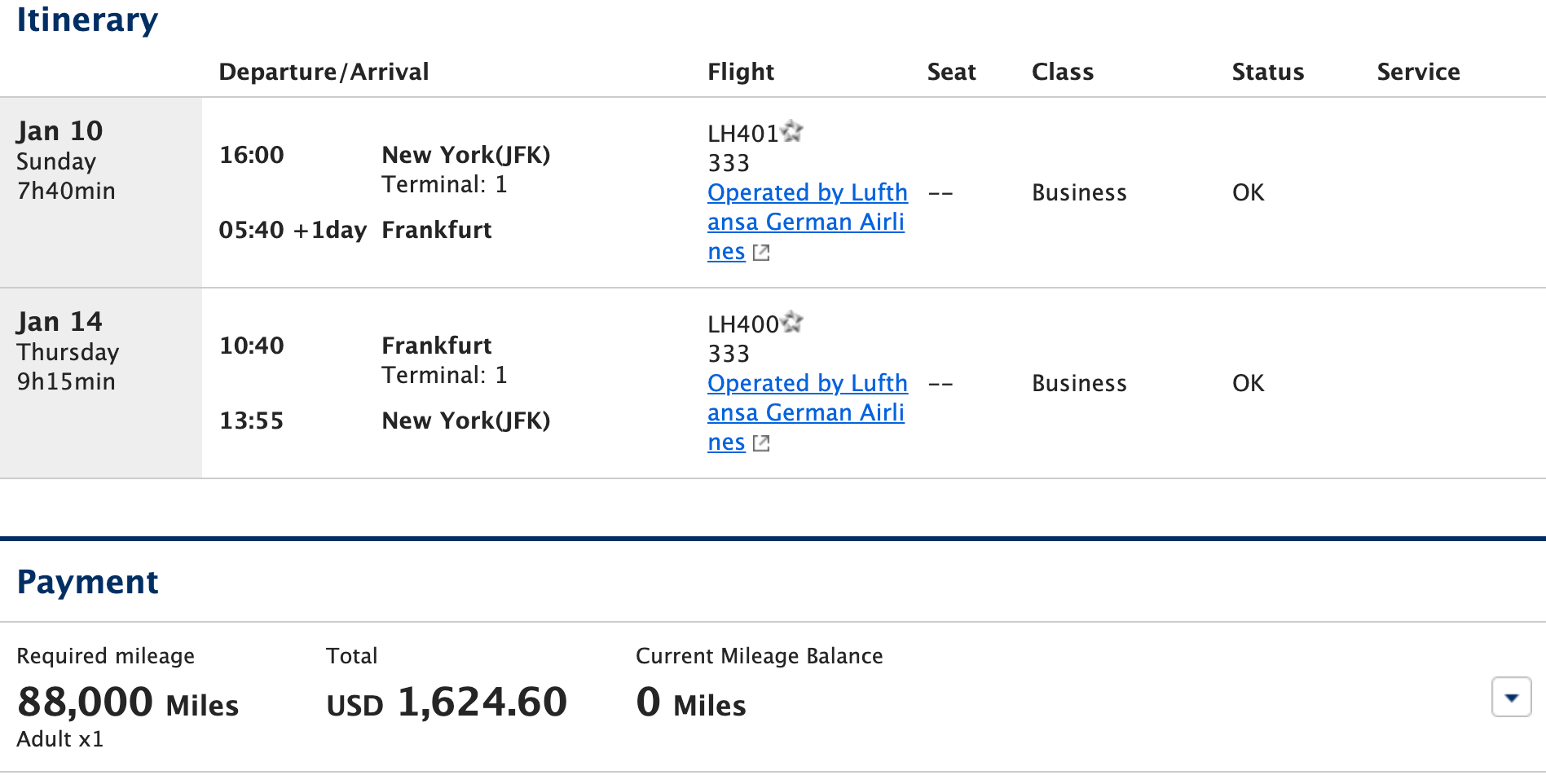Viewport: 1546px width, 784px height.
Task: Click the Class column header
Action: (x=1063, y=72)
